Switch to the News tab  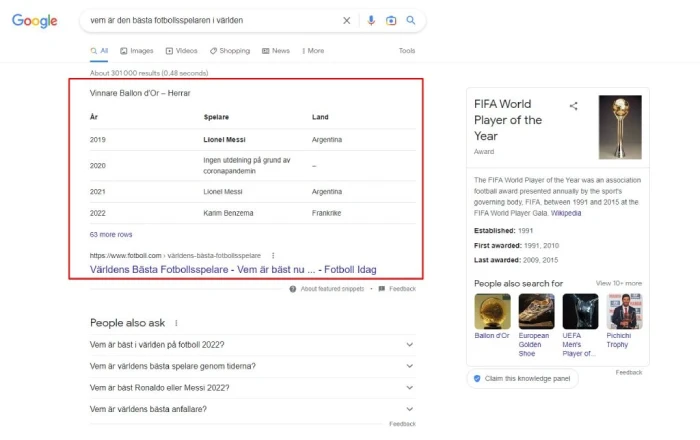point(276,51)
